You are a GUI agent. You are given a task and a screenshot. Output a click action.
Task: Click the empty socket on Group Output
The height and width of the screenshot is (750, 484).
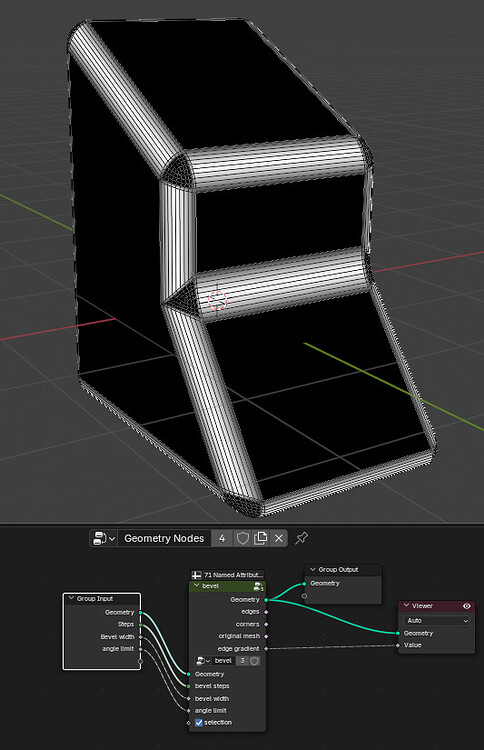304,596
